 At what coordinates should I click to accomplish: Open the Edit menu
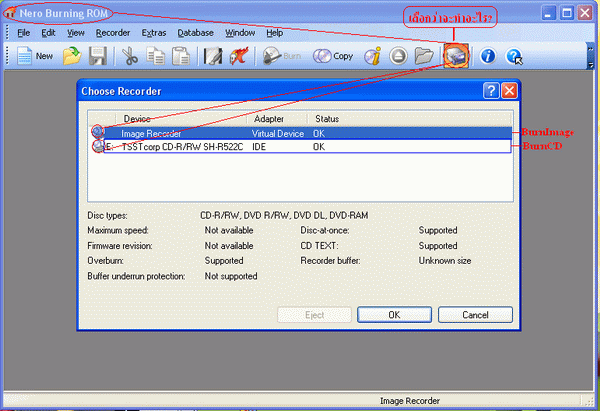(x=48, y=33)
